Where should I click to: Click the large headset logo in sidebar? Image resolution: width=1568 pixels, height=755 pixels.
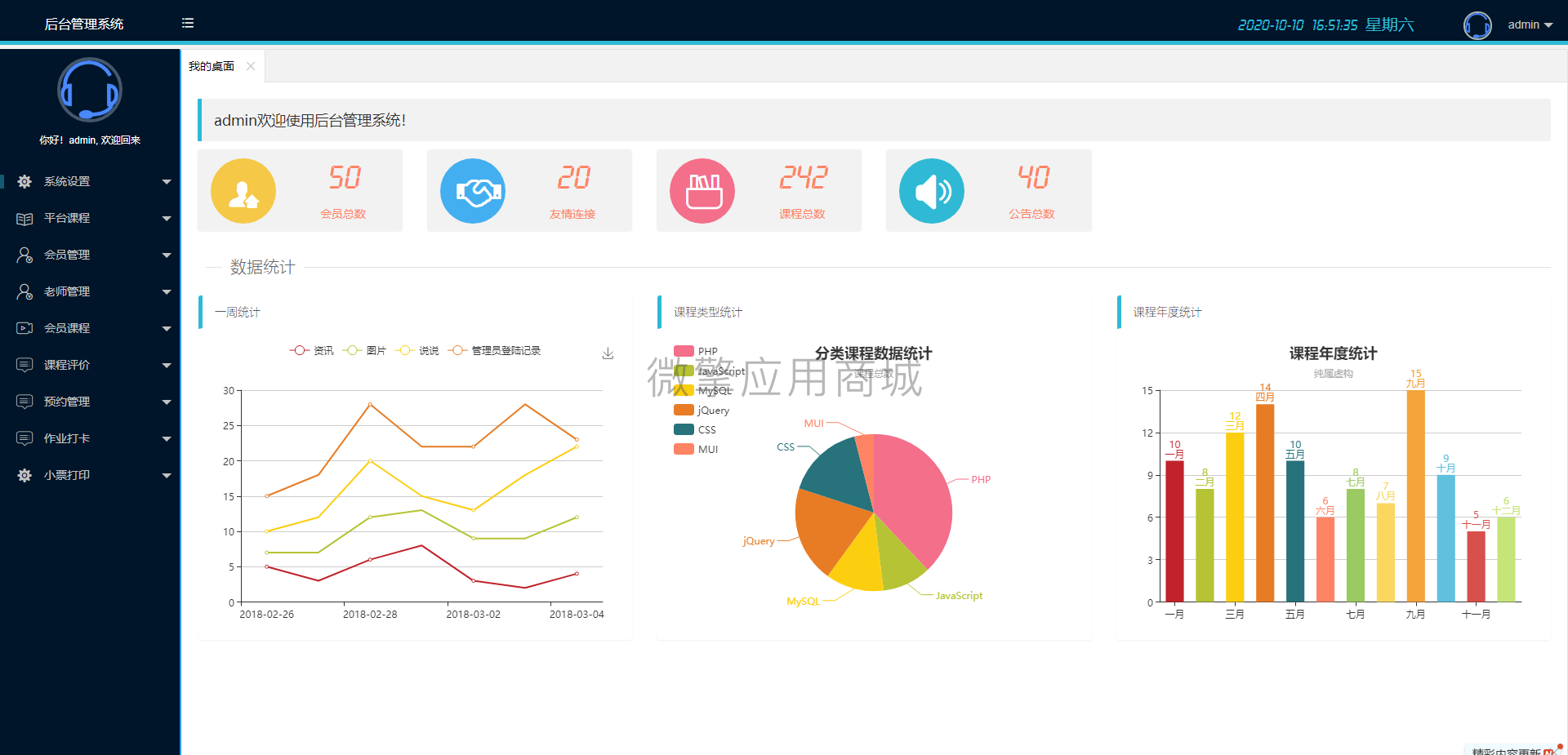(90, 90)
